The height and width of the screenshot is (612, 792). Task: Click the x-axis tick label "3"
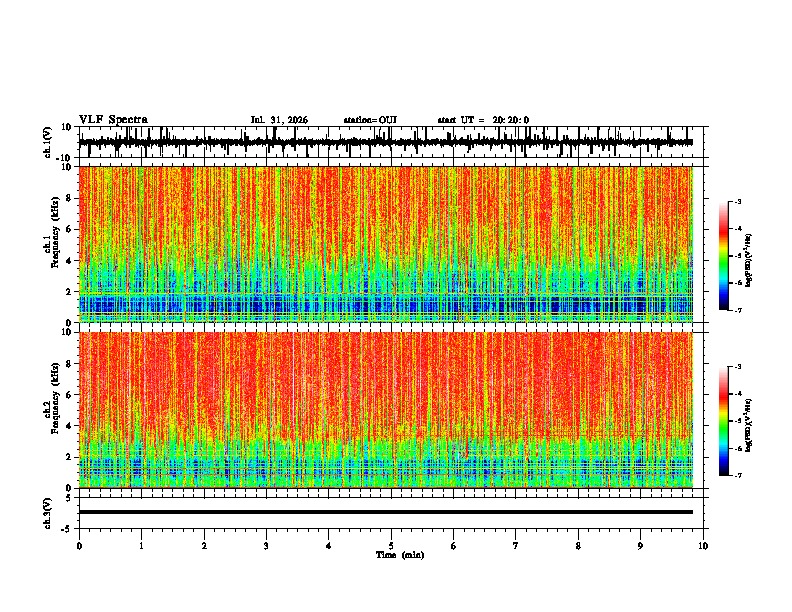pos(266,546)
